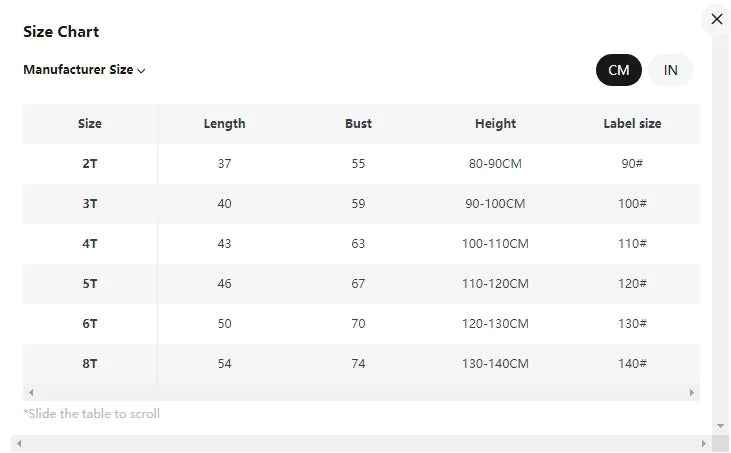Open the Manufacturer Size dropdown
The width and height of the screenshot is (731, 453).
click(x=85, y=70)
